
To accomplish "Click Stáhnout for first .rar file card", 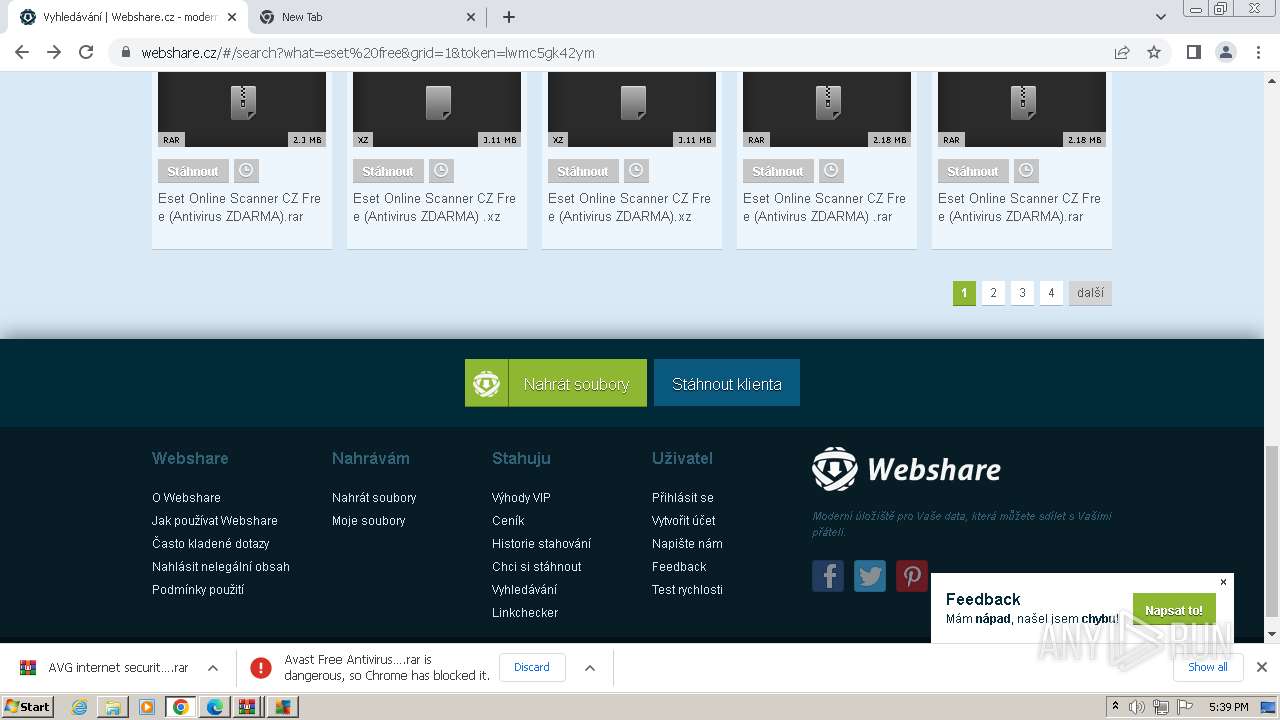I will click(193, 171).
